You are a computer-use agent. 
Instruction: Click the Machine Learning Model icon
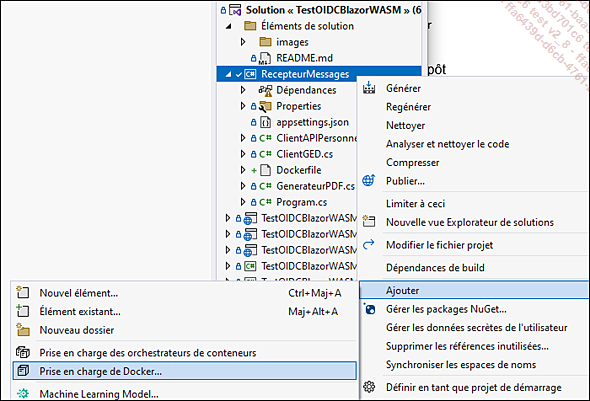(x=23, y=393)
